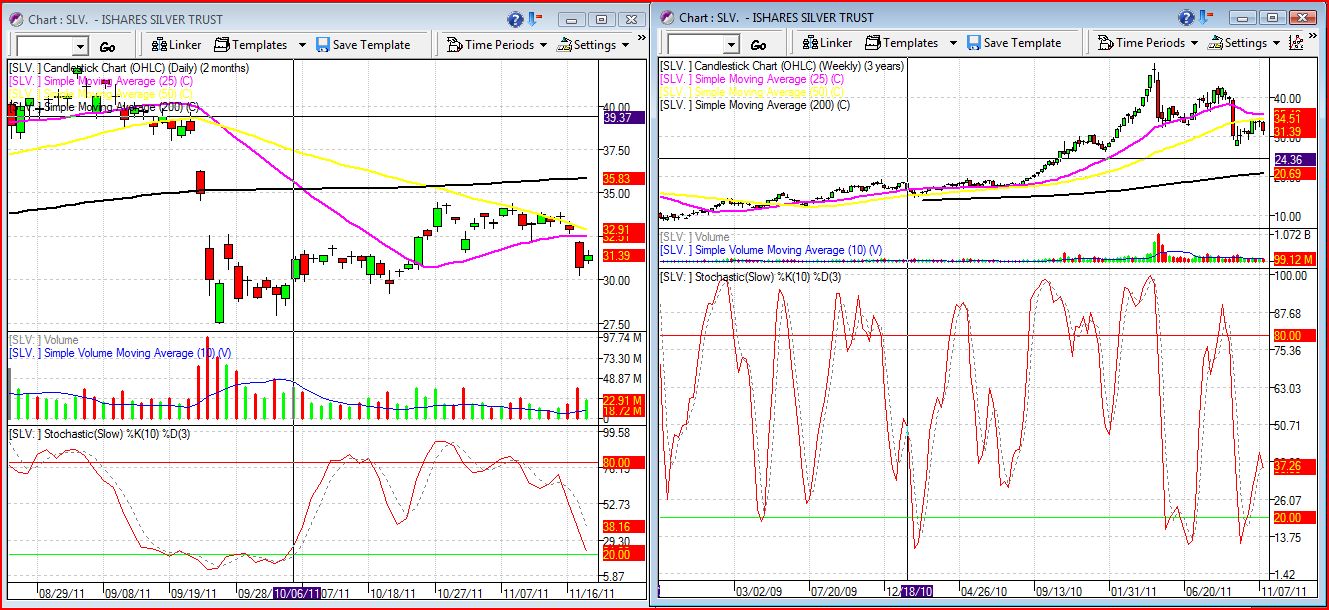Click into the symbol entry field of the Weekly chart
Screen dimensions: 1329x610
point(695,45)
